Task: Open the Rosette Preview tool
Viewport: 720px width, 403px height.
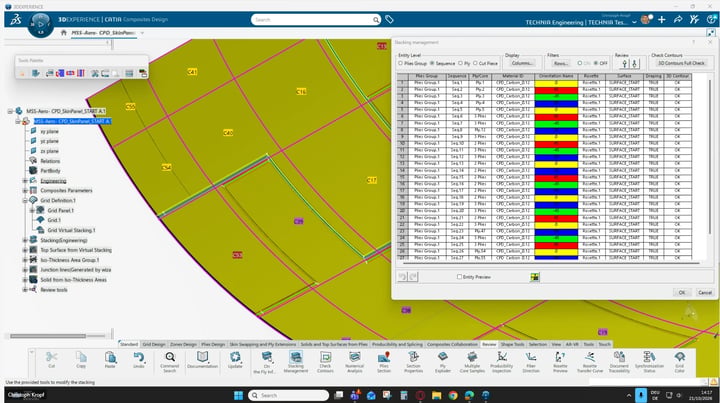Action: click(x=560, y=357)
